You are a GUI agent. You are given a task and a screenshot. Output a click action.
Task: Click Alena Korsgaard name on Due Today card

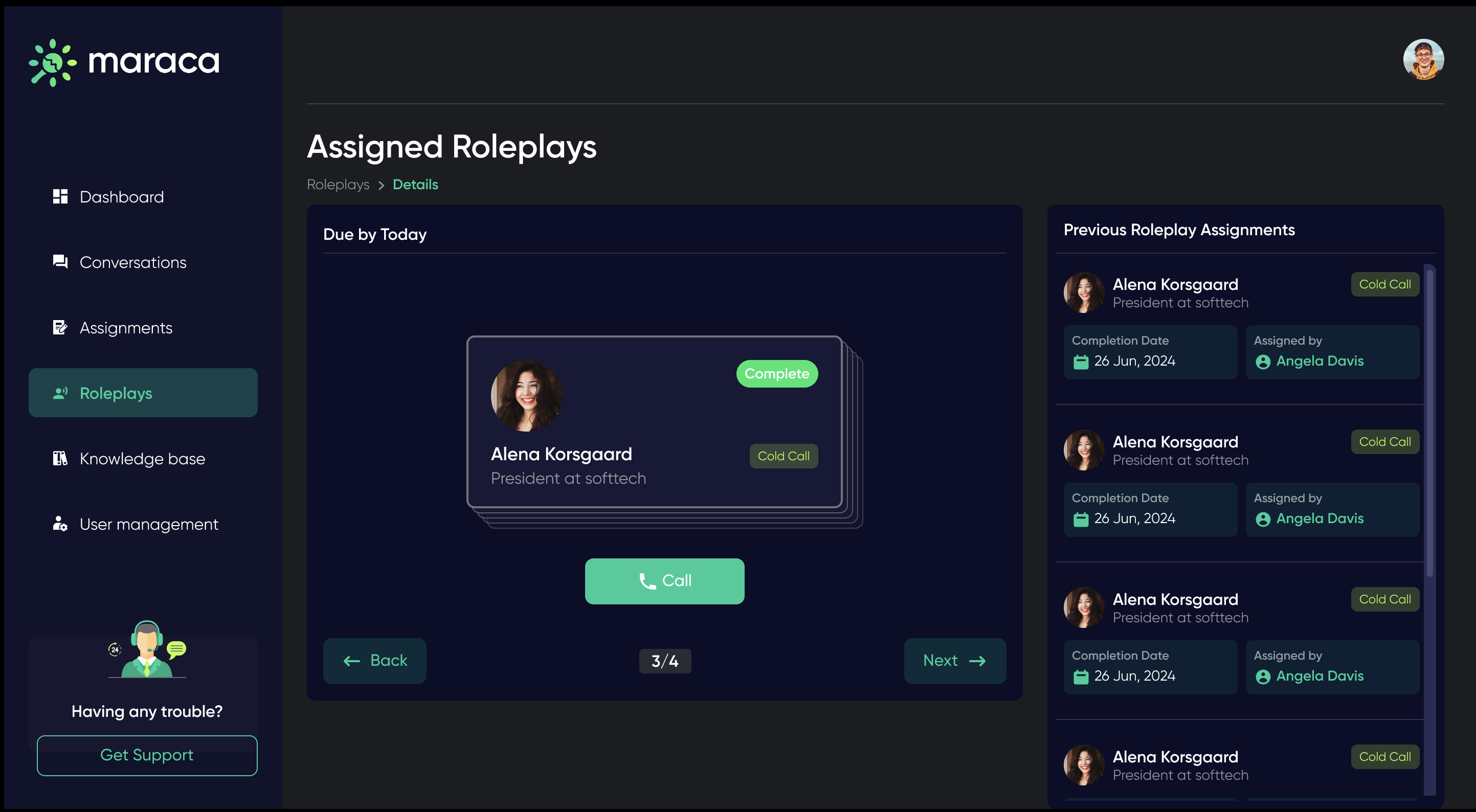pyautogui.click(x=562, y=454)
